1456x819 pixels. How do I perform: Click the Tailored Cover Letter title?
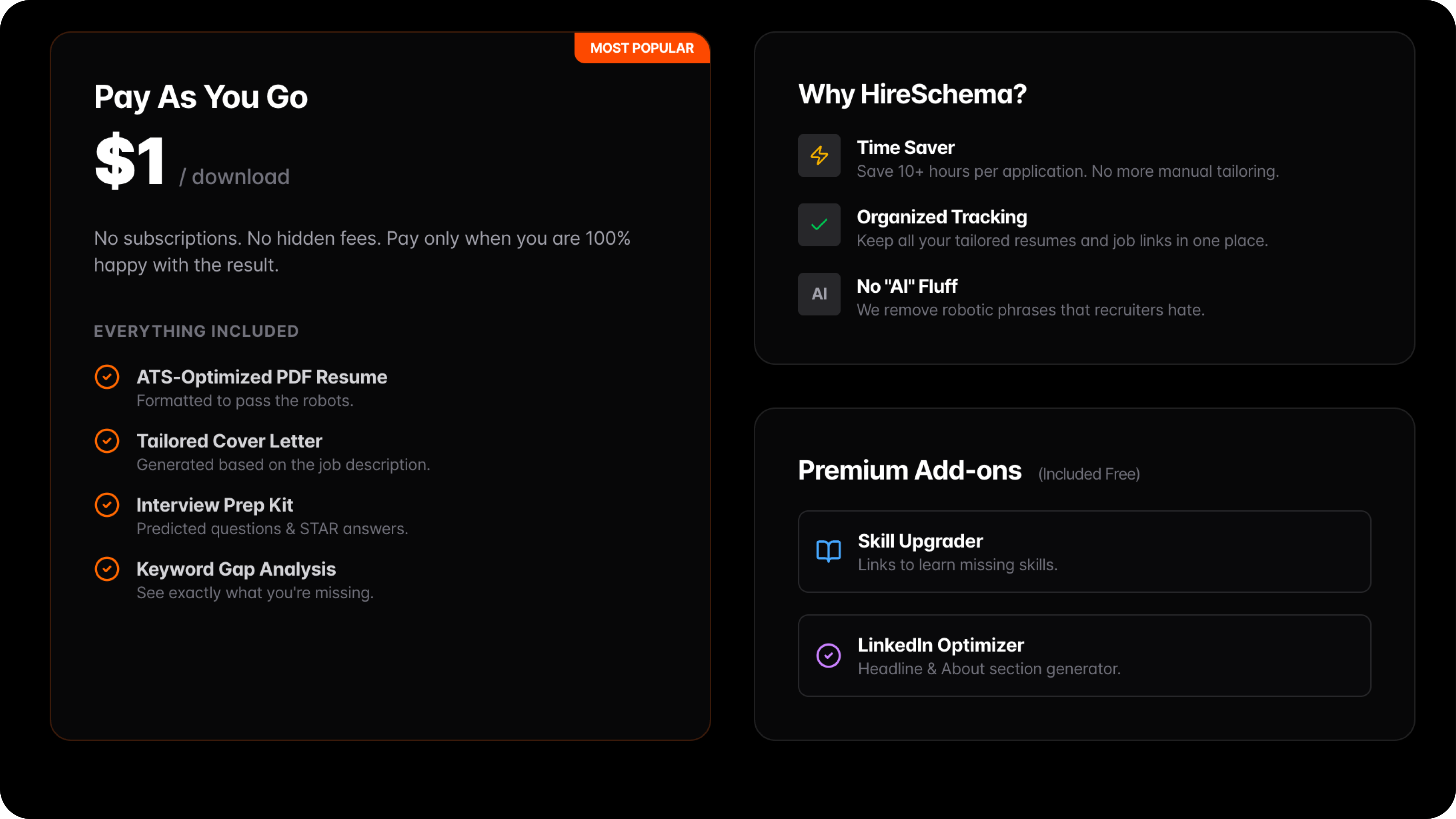tap(229, 441)
